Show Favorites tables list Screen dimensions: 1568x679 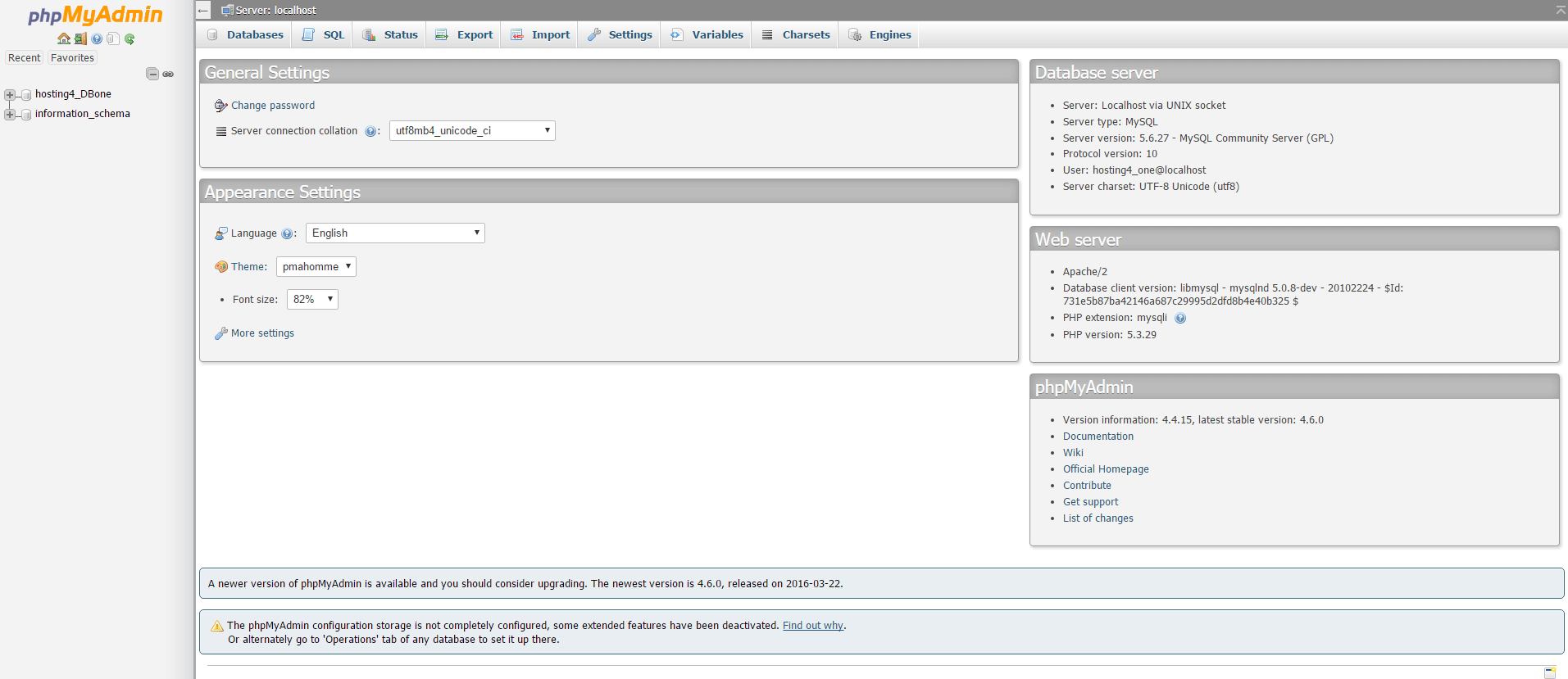click(x=72, y=58)
